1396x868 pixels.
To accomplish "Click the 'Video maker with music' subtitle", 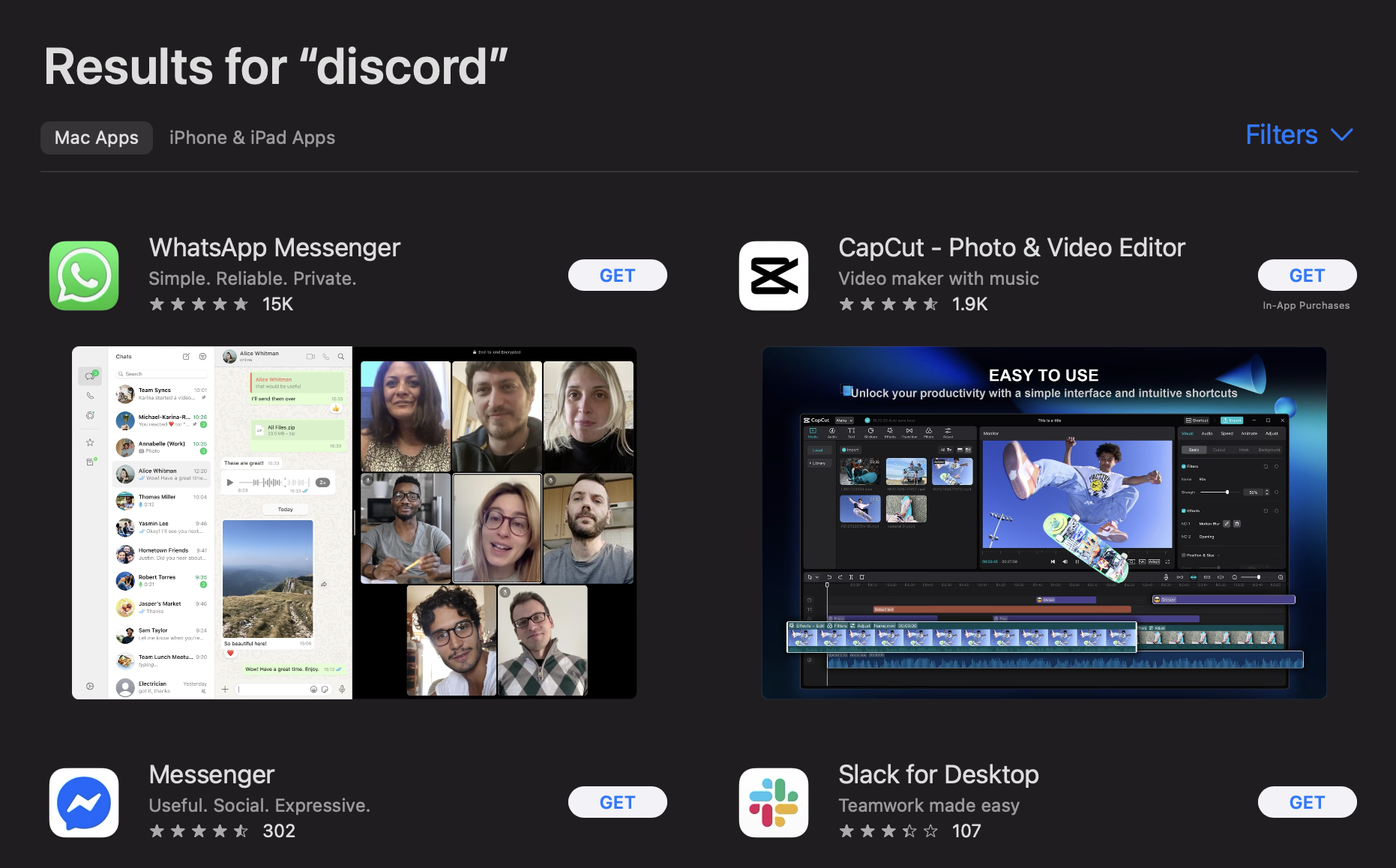I will pyautogui.click(x=939, y=279).
